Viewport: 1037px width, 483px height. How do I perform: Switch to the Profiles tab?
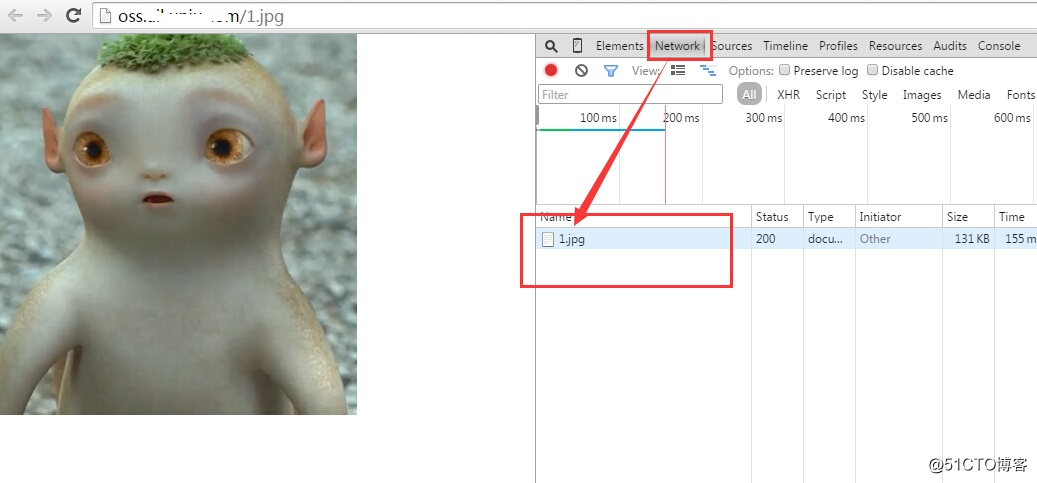tap(838, 46)
